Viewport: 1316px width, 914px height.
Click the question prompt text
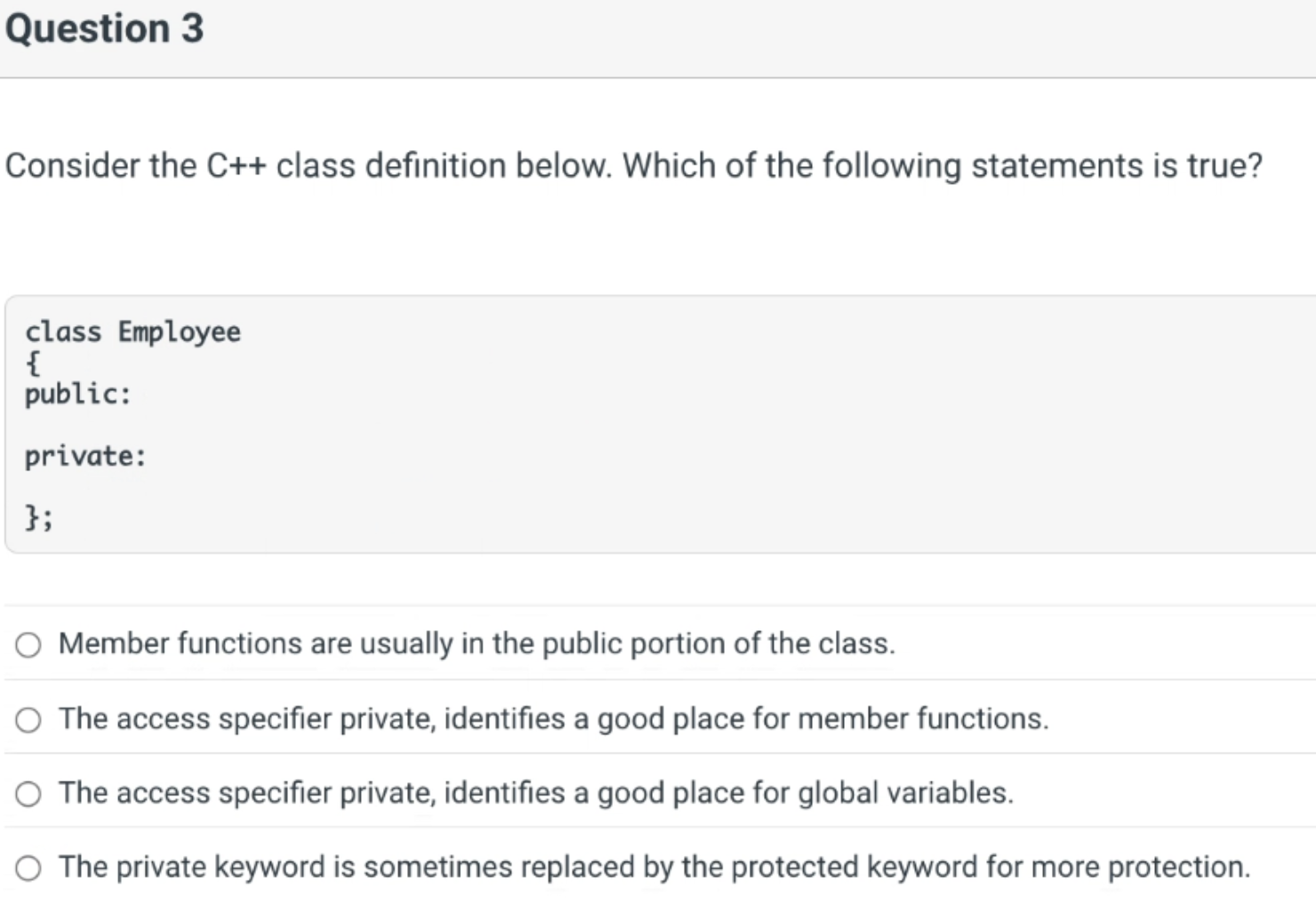[x=634, y=165]
